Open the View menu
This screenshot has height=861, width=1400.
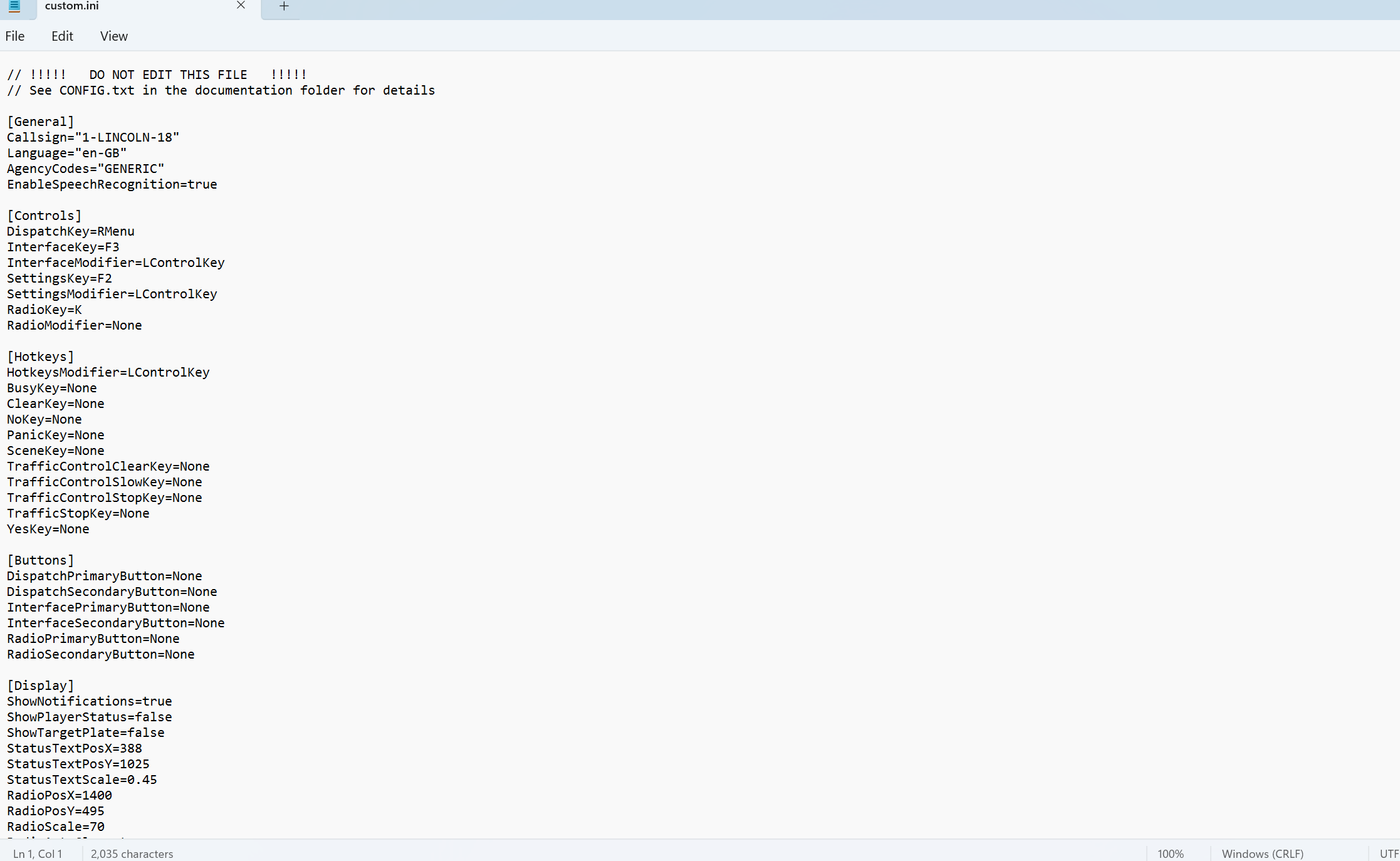pyautogui.click(x=113, y=36)
